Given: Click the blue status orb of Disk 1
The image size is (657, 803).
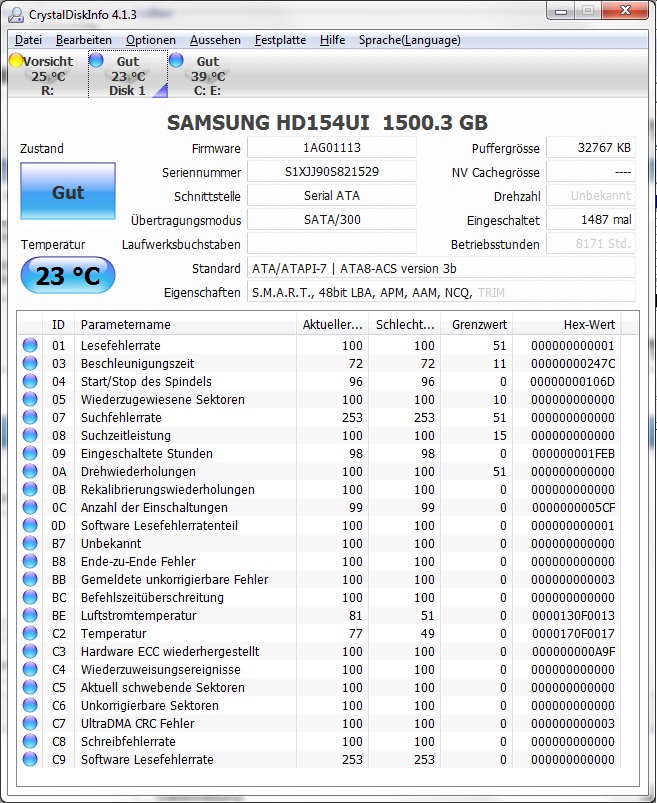Looking at the screenshot, I should 96,60.
